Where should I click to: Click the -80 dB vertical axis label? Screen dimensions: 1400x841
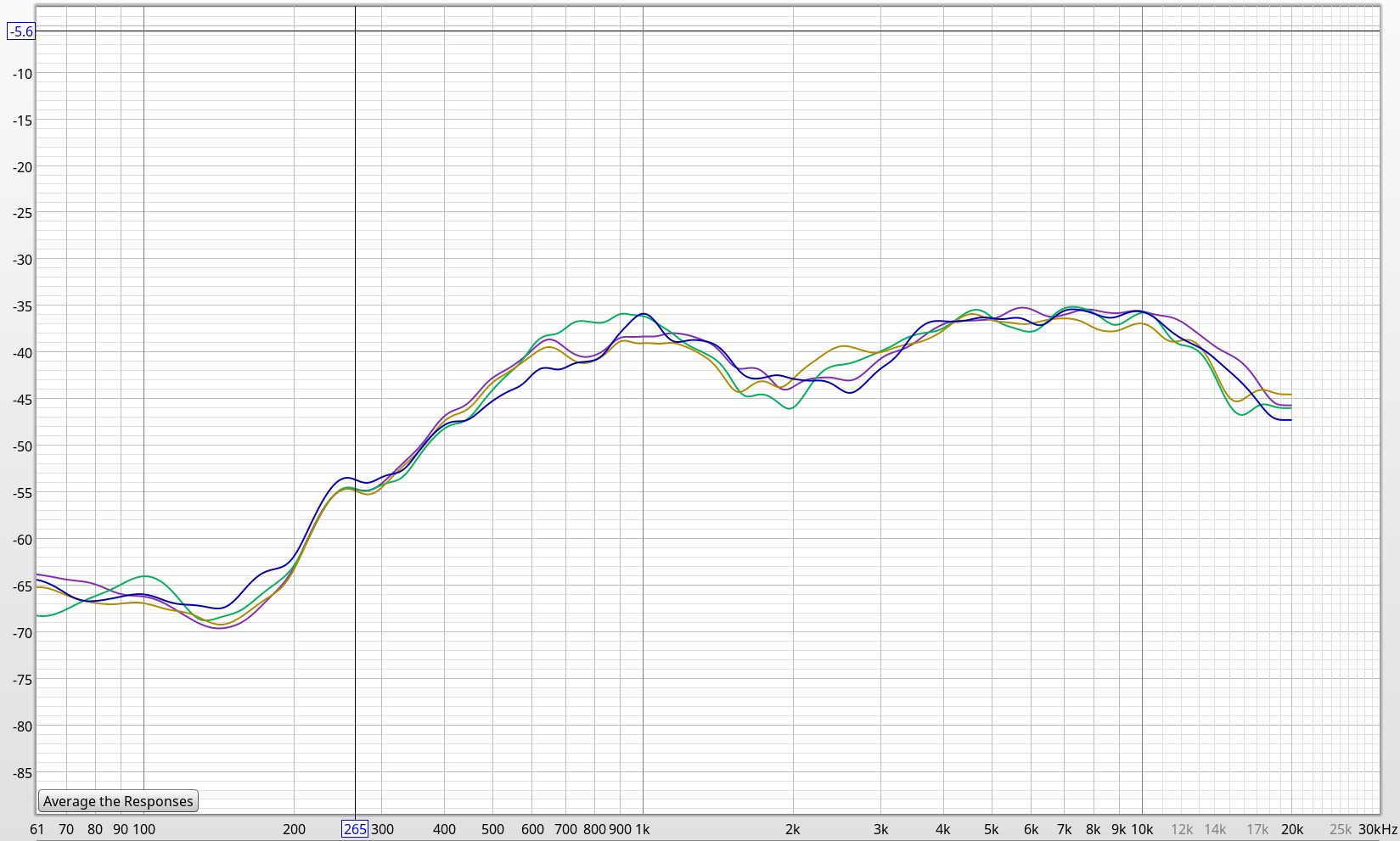tap(23, 726)
